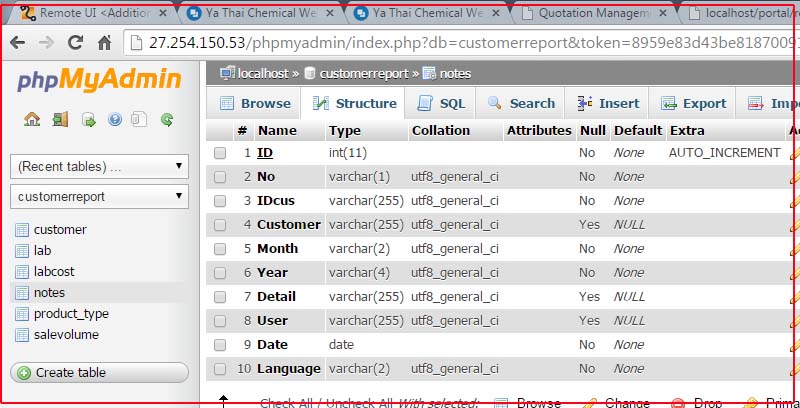This screenshot has width=800, height=408.
Task: Click the Create table button
Action: [x=99, y=372]
